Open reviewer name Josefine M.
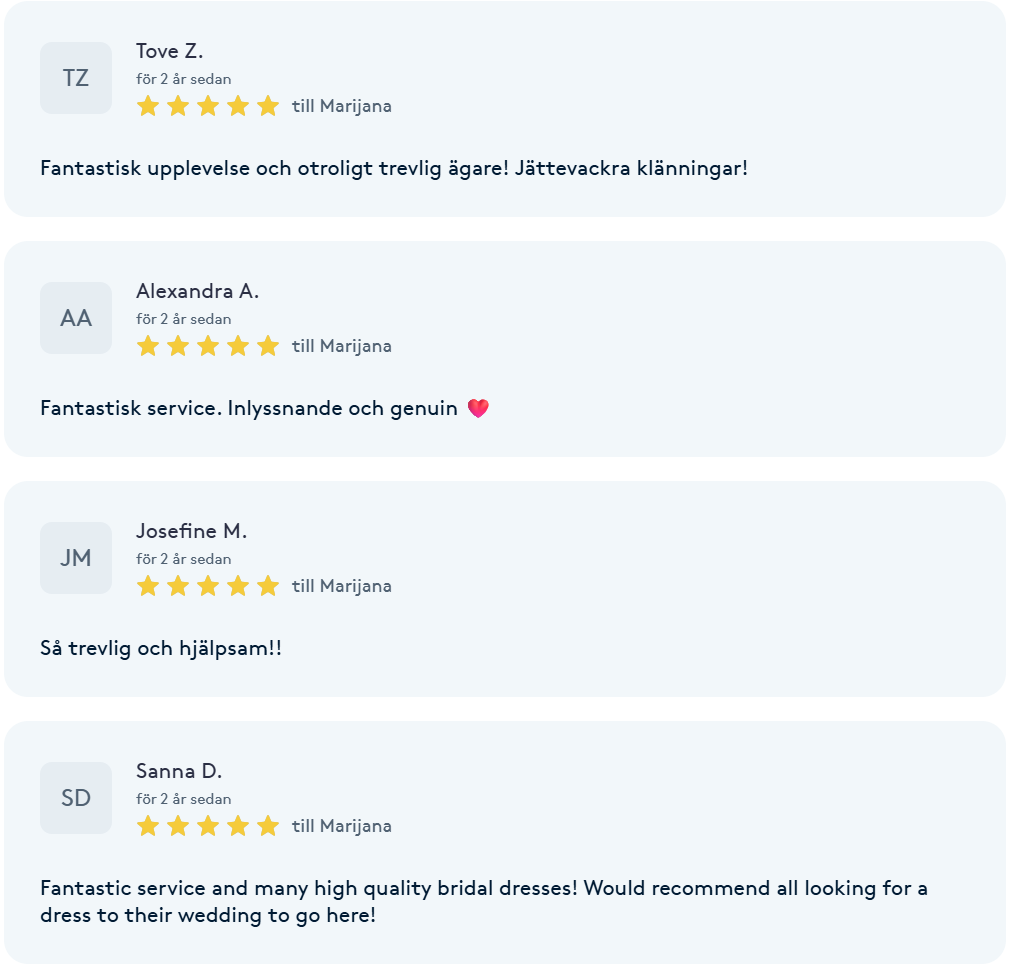Screen dimensions: 1018x973 (192, 531)
